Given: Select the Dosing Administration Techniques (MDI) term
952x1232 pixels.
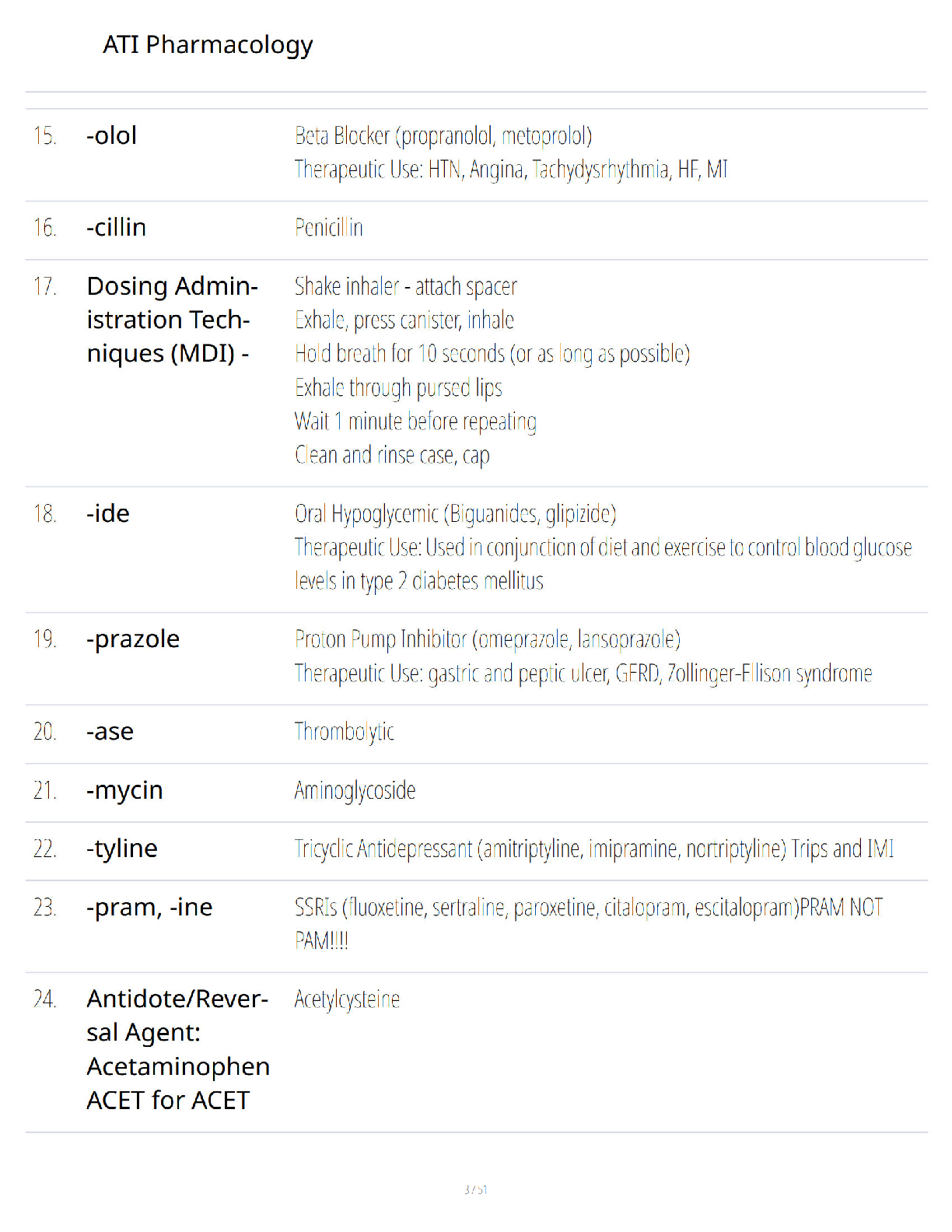Looking at the screenshot, I should (172, 320).
